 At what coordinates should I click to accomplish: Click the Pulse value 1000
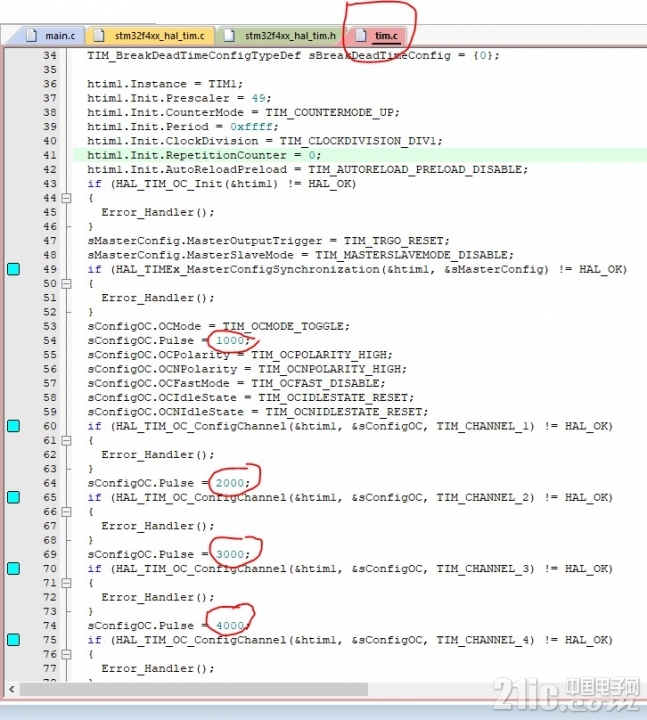point(230,340)
